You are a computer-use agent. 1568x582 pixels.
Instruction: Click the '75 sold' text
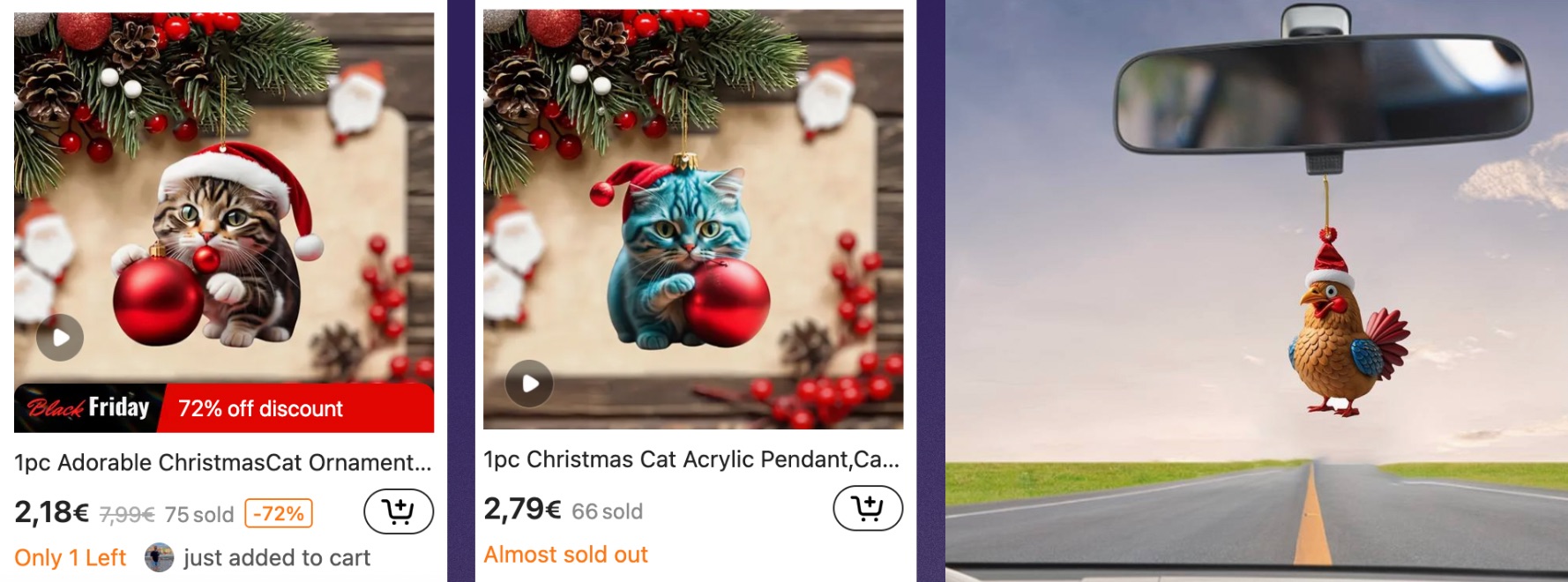199,514
